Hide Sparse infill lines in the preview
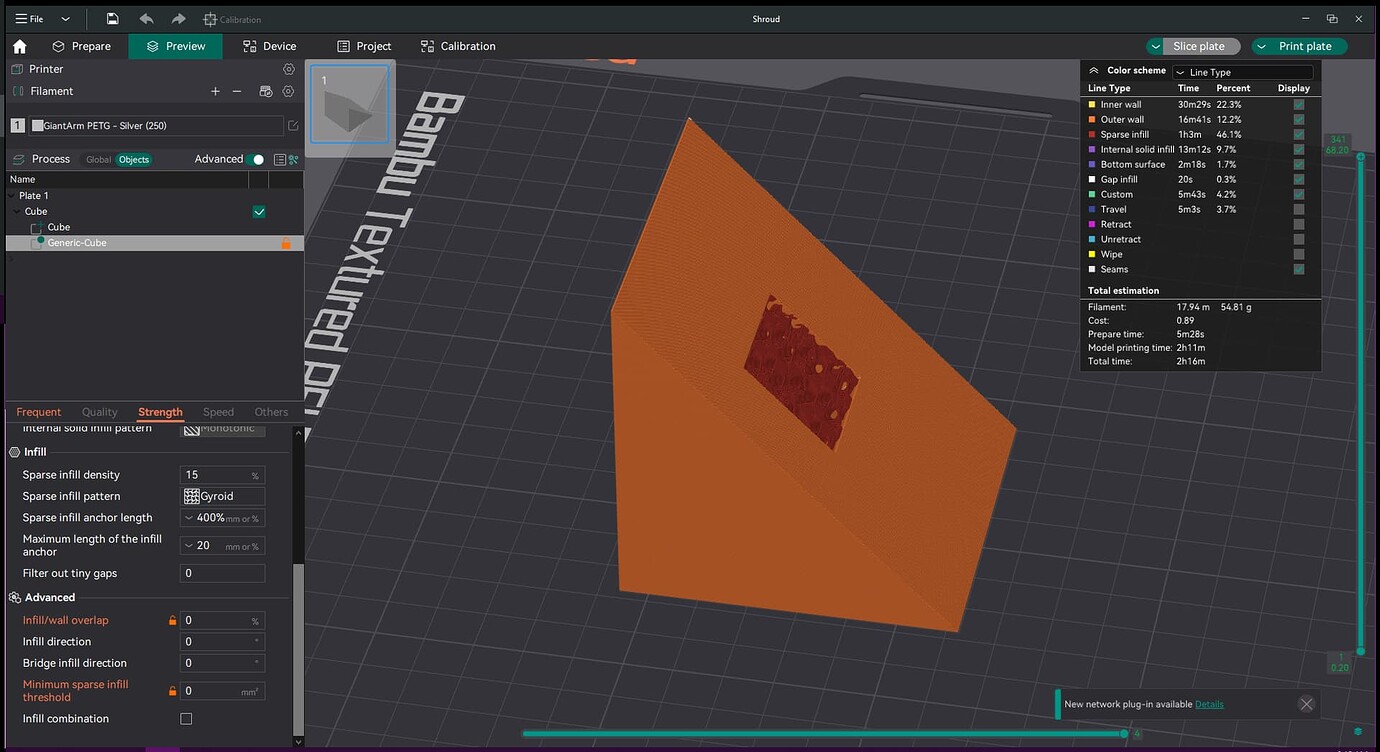The height and width of the screenshot is (752, 1380). coord(1299,134)
